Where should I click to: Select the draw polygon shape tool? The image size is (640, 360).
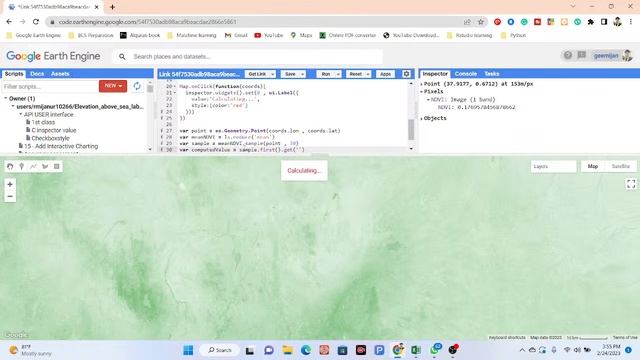tap(45, 167)
